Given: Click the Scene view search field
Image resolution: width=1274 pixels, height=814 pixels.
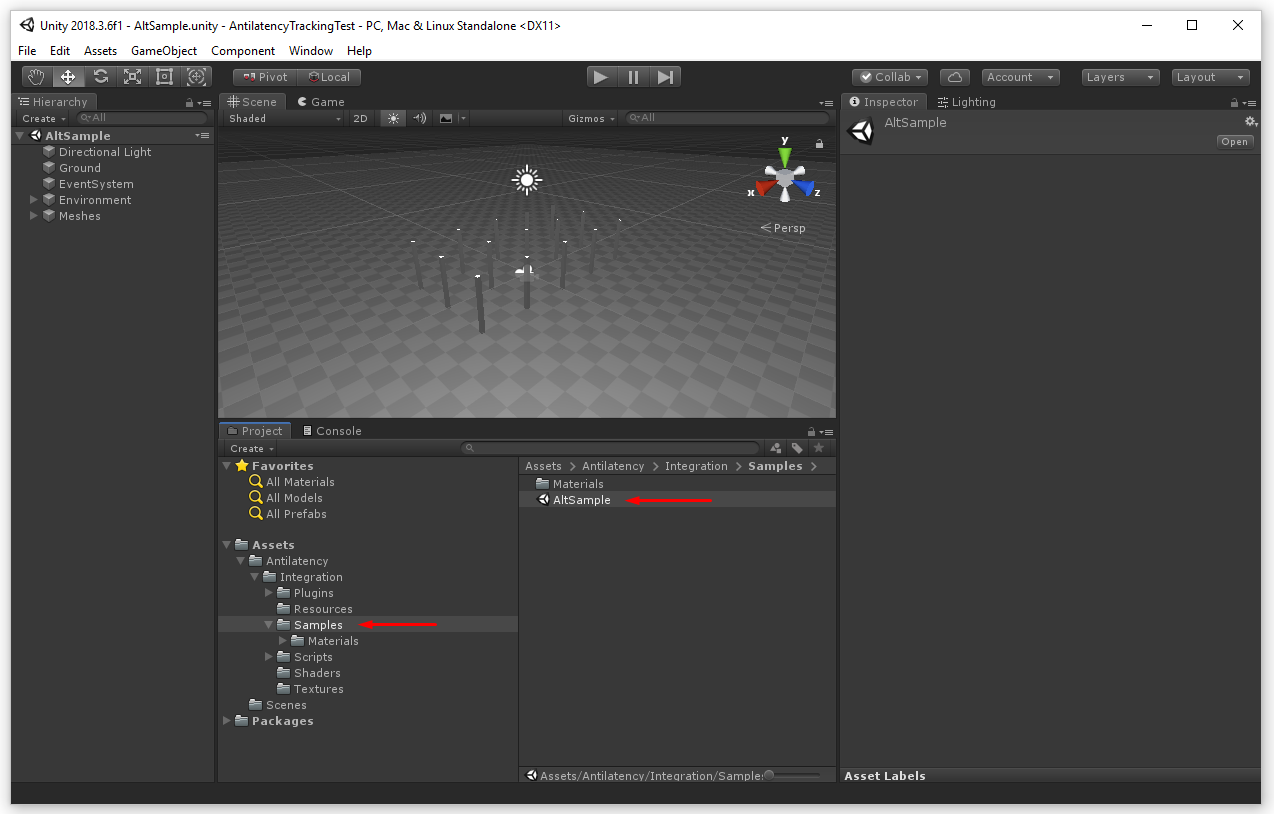Looking at the screenshot, I should [x=728, y=118].
